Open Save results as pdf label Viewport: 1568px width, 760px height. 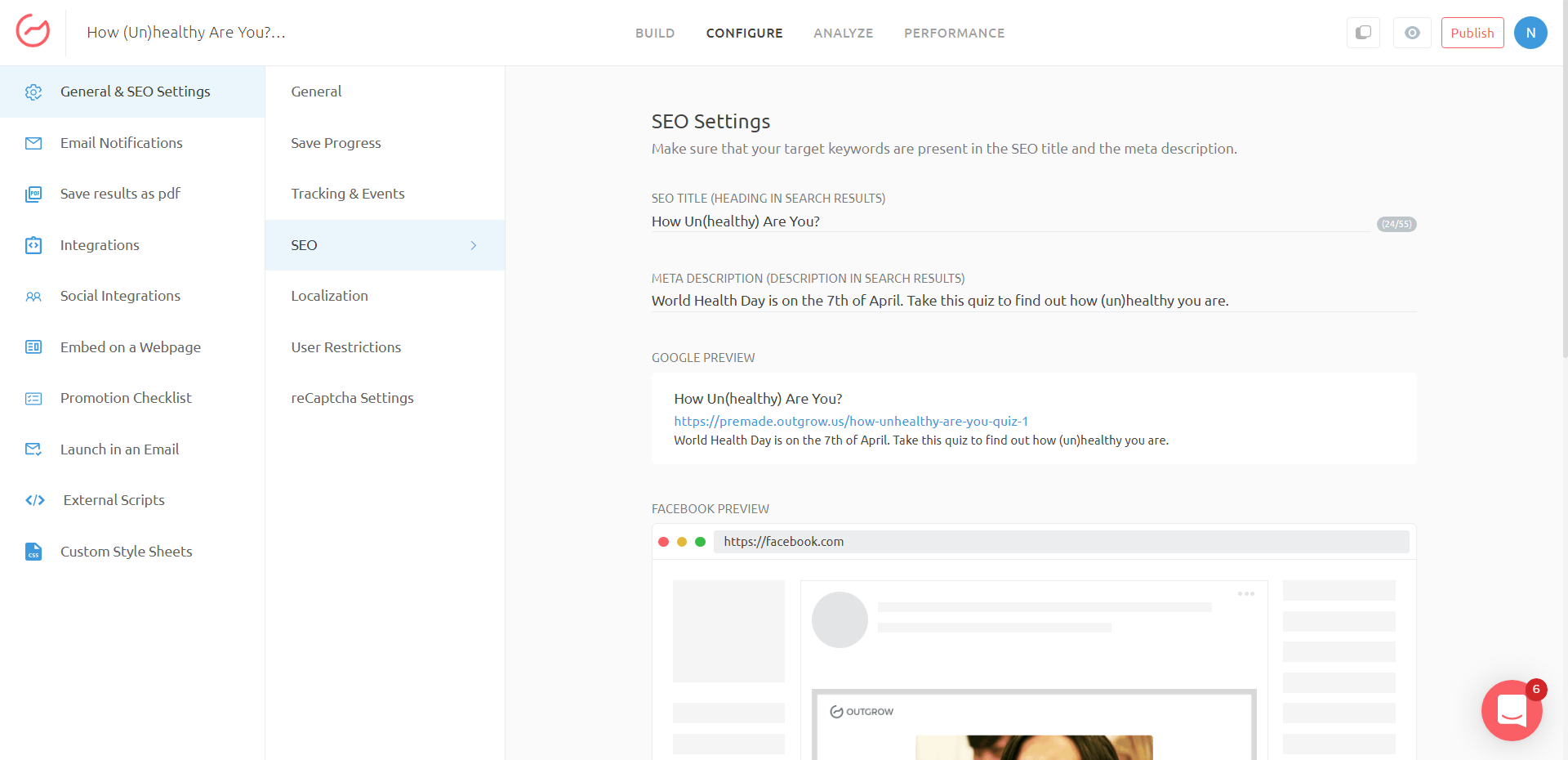click(120, 194)
